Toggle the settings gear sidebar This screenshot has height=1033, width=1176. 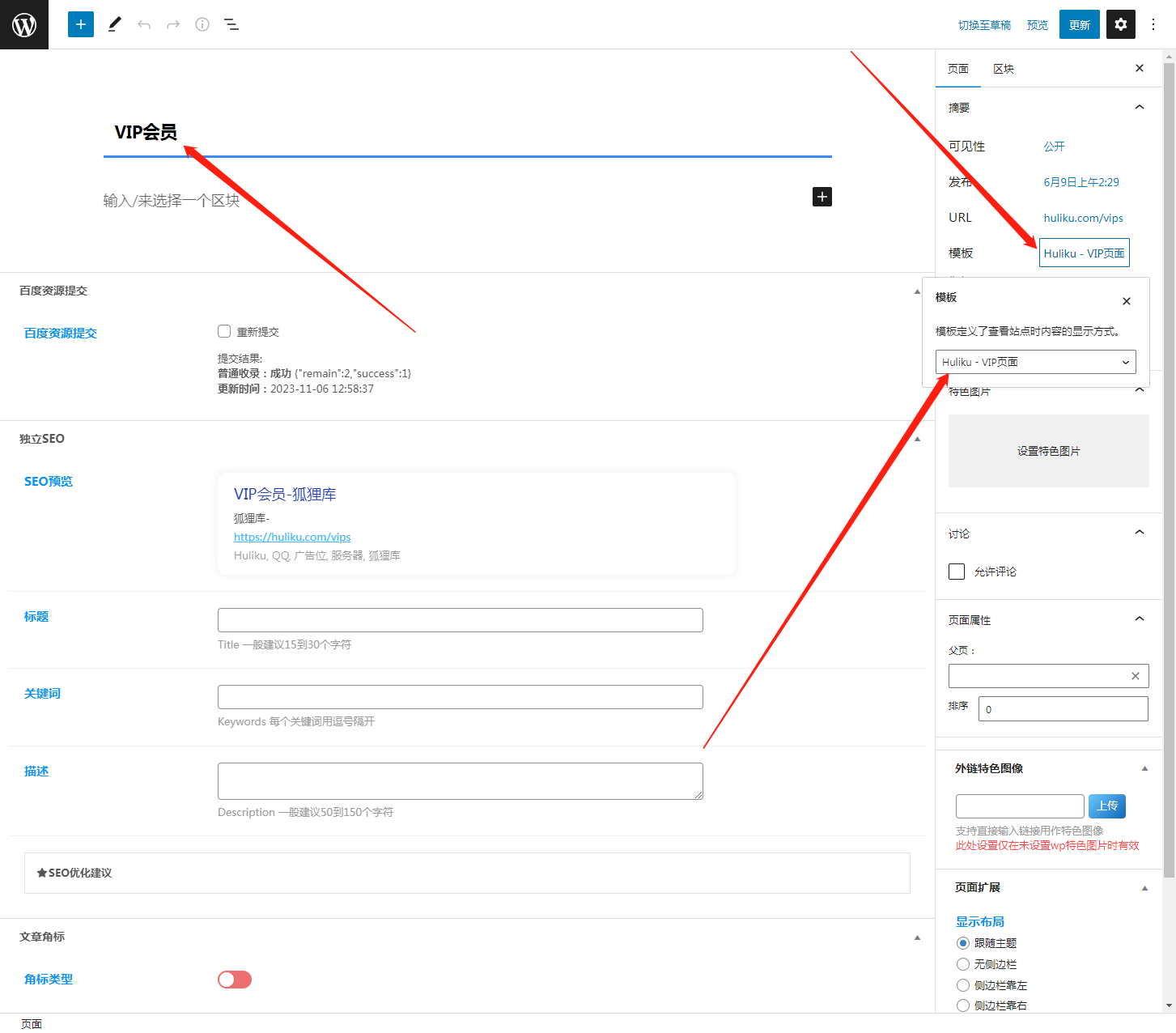1120,24
